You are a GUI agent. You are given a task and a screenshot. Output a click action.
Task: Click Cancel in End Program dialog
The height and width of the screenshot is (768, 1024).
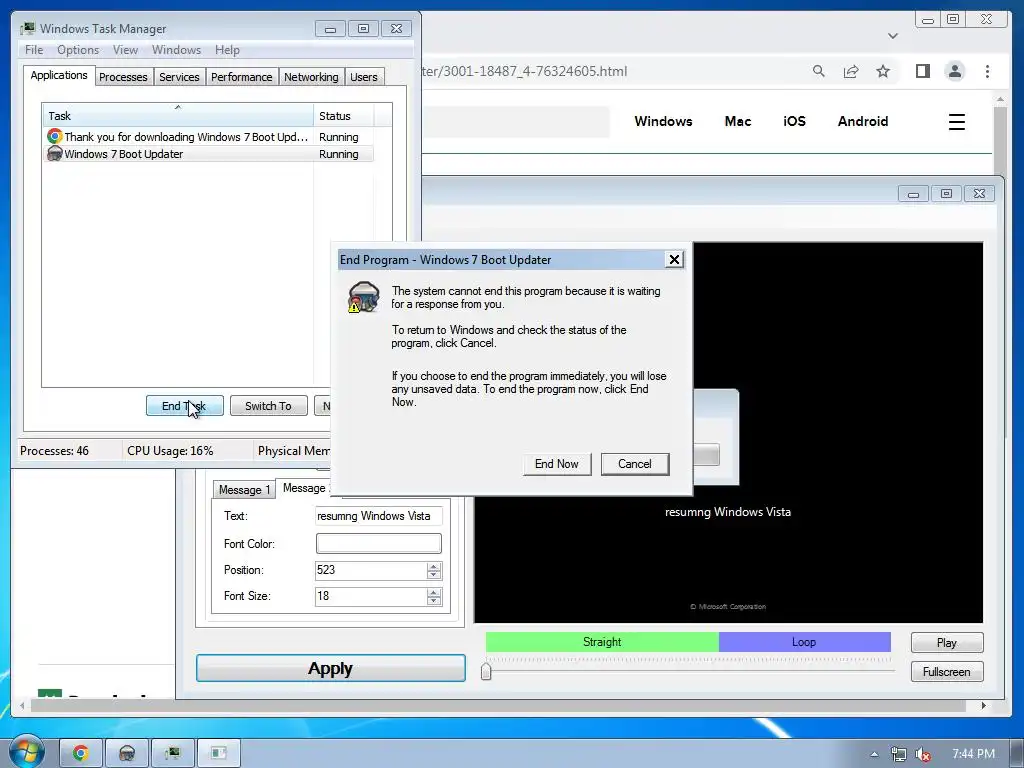[635, 464]
